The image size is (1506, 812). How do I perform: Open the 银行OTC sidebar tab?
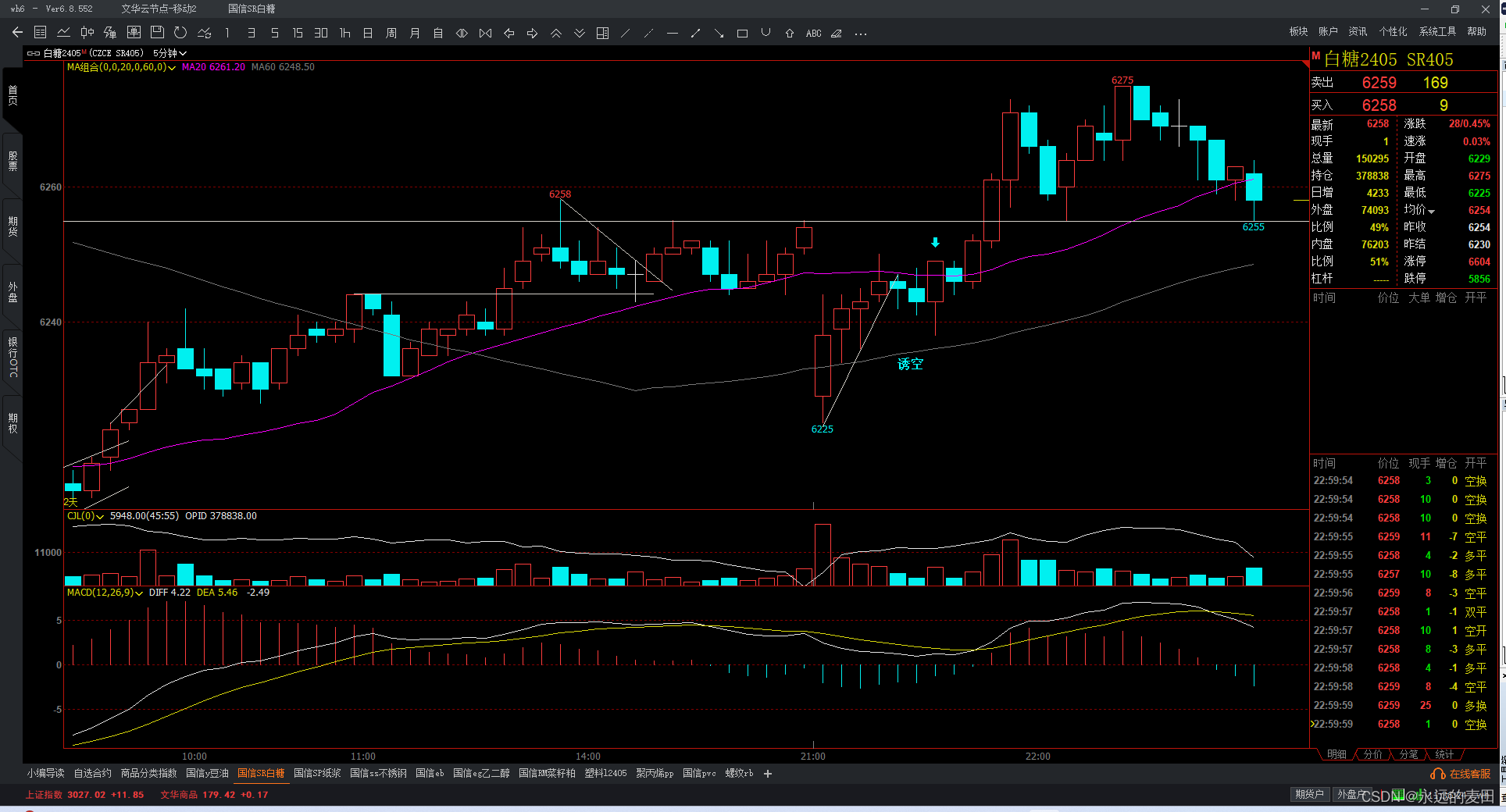12,358
